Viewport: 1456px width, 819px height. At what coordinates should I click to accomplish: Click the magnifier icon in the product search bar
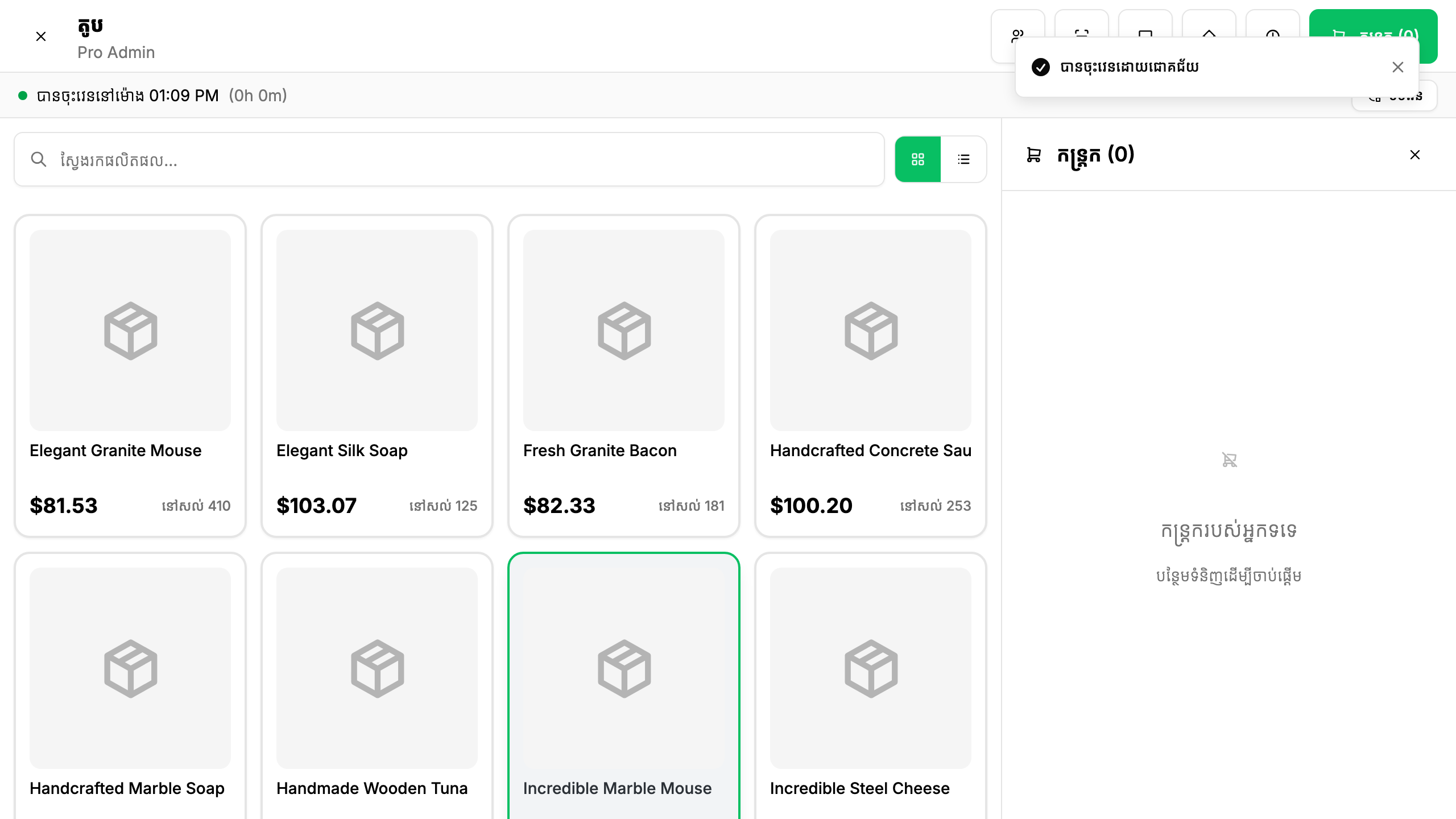click(38, 159)
